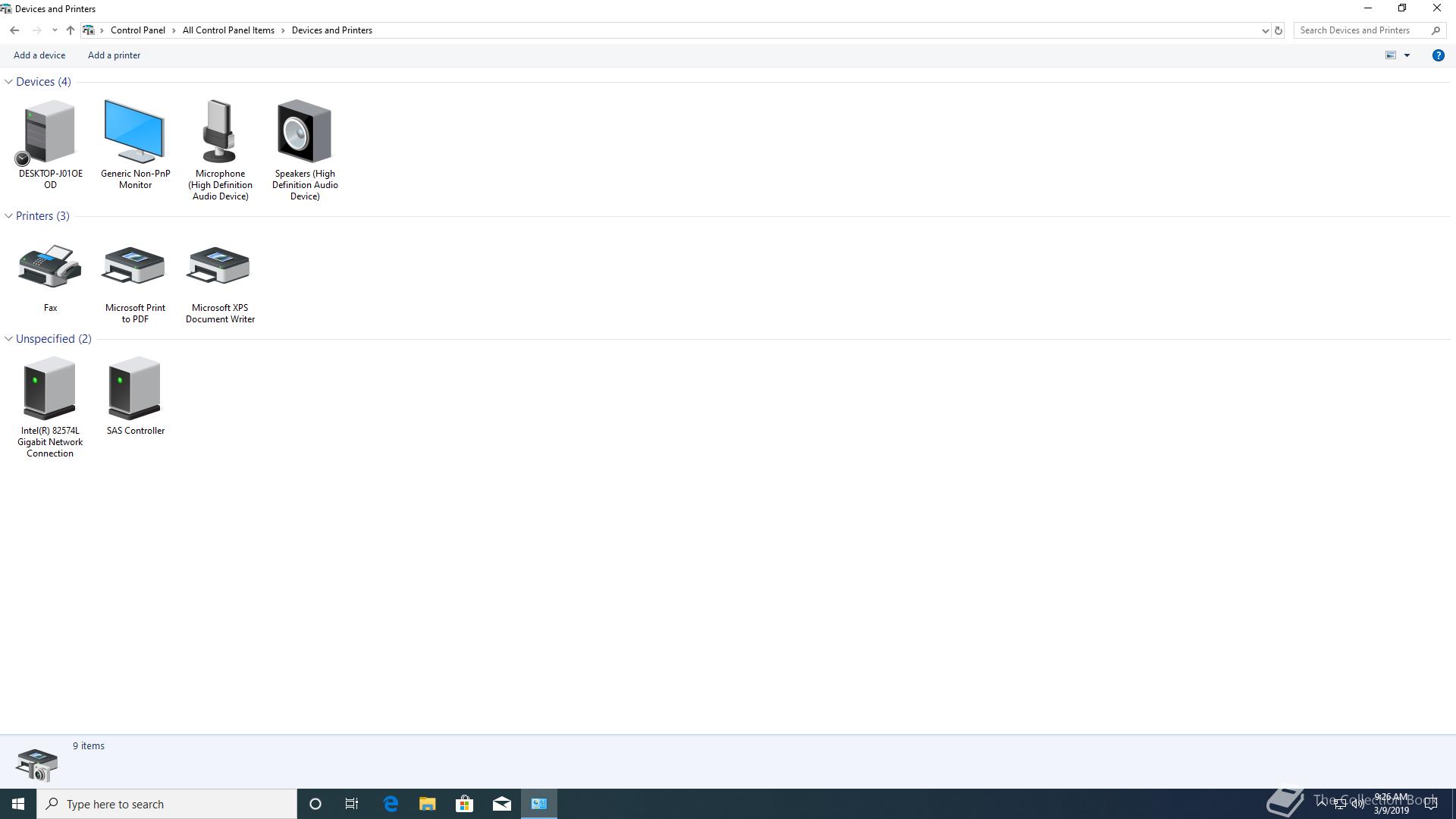Minimize the Devices and Printers window
Screen dimensions: 1456x819
pyautogui.click(x=1368, y=8)
